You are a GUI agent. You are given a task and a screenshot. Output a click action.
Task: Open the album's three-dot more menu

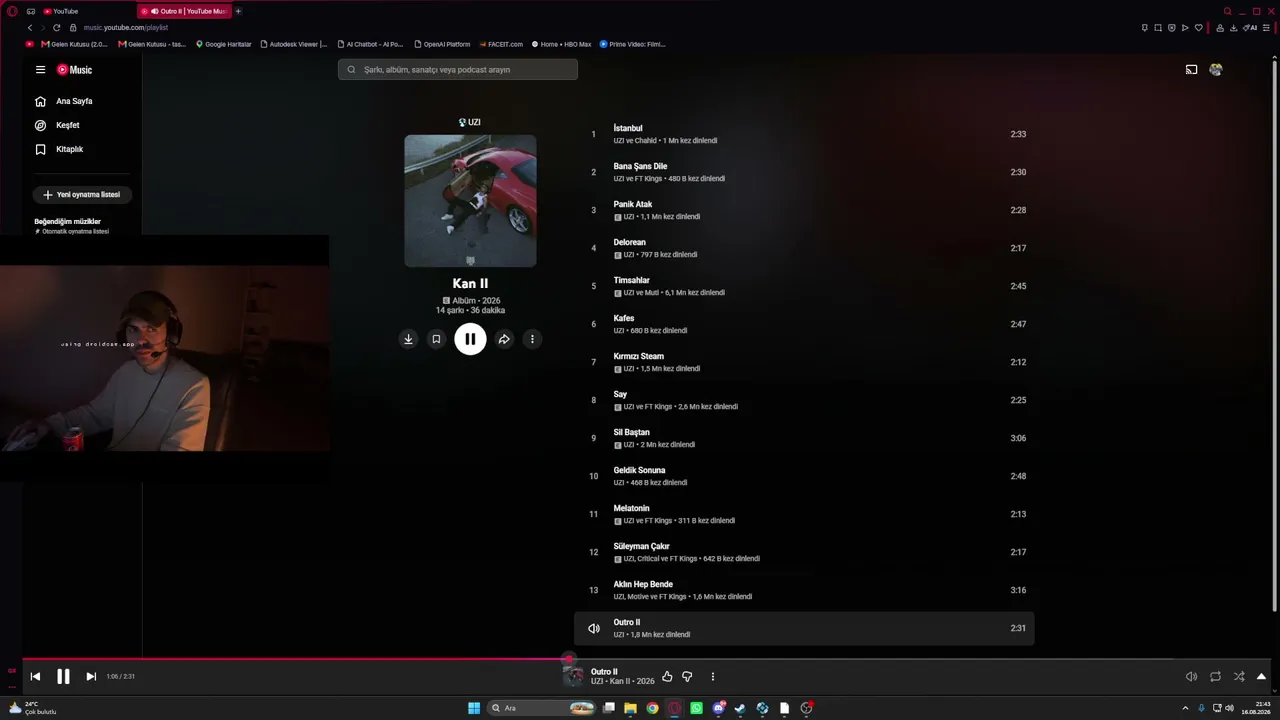coord(532,339)
